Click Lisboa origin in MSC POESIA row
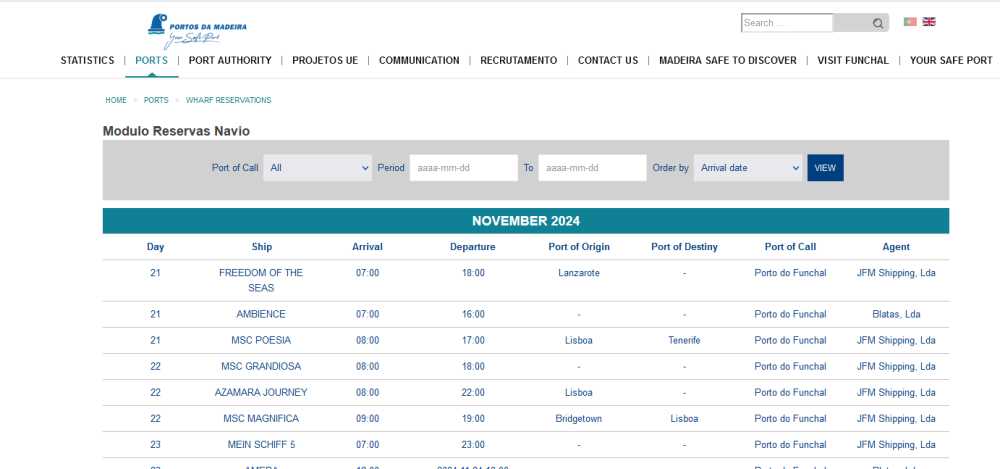Screen dimensions: 1000x469 click(578, 341)
